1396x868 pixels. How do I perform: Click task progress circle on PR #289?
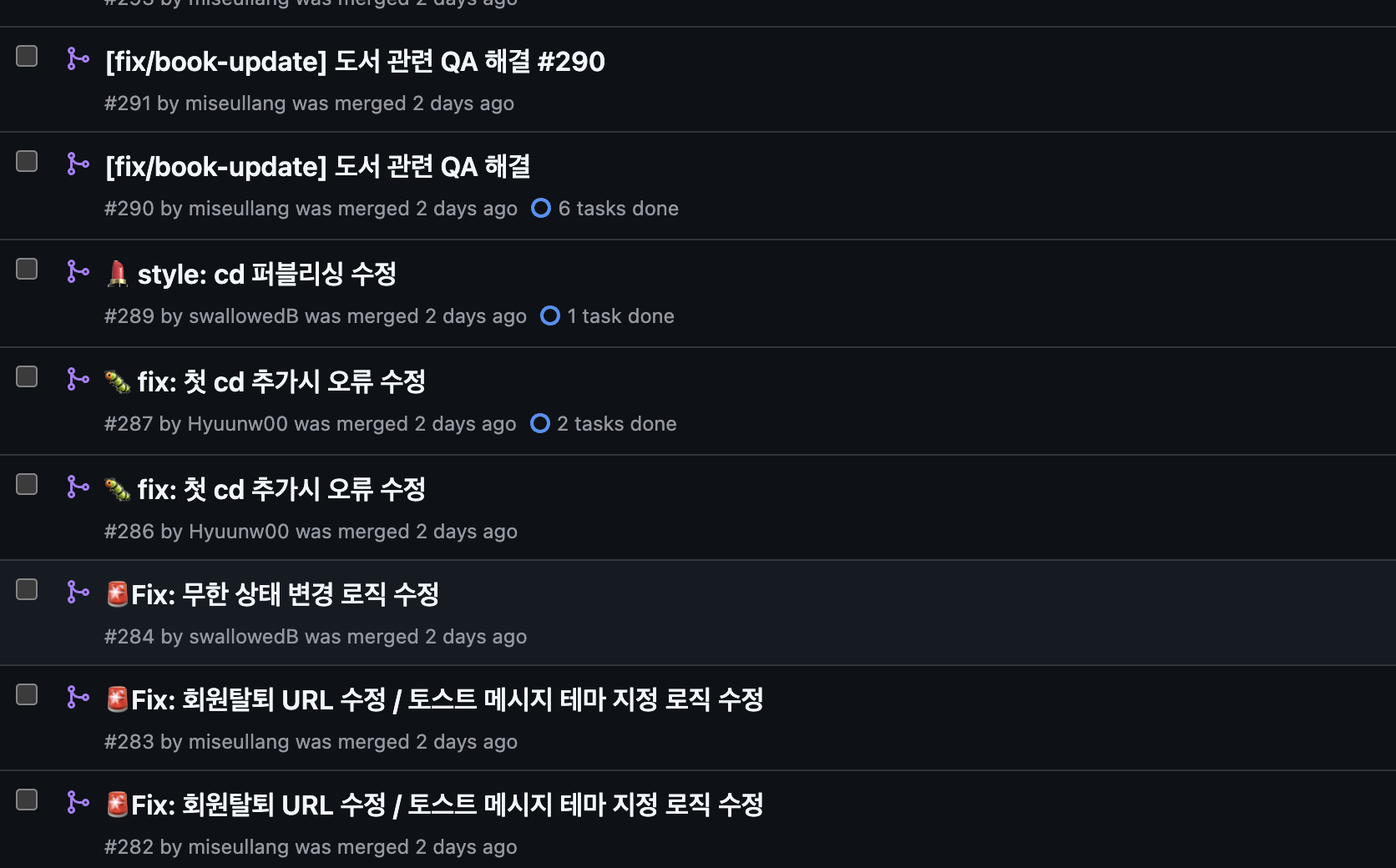pos(550,315)
